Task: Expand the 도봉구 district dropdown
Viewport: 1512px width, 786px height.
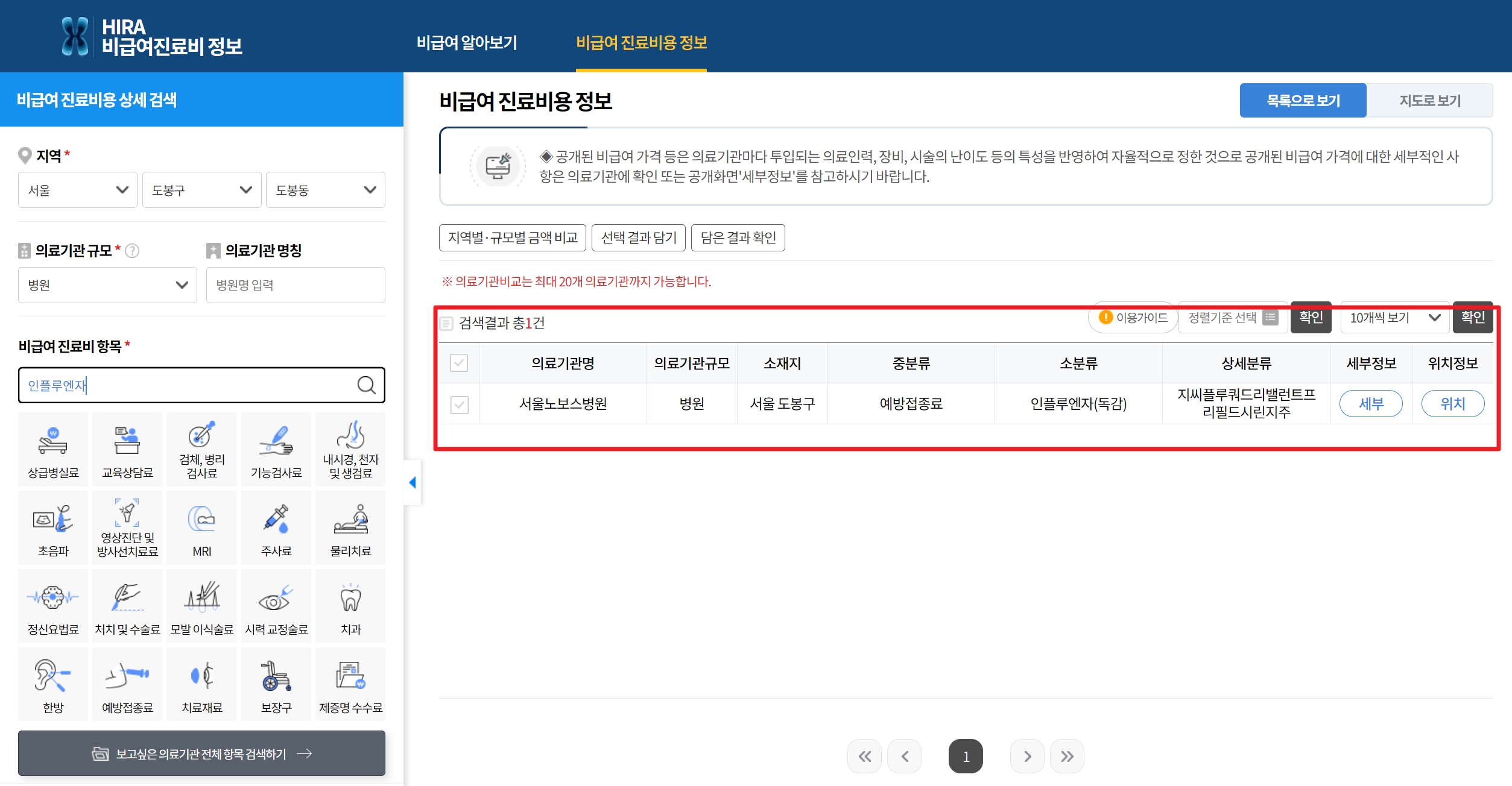Action: coord(201,190)
